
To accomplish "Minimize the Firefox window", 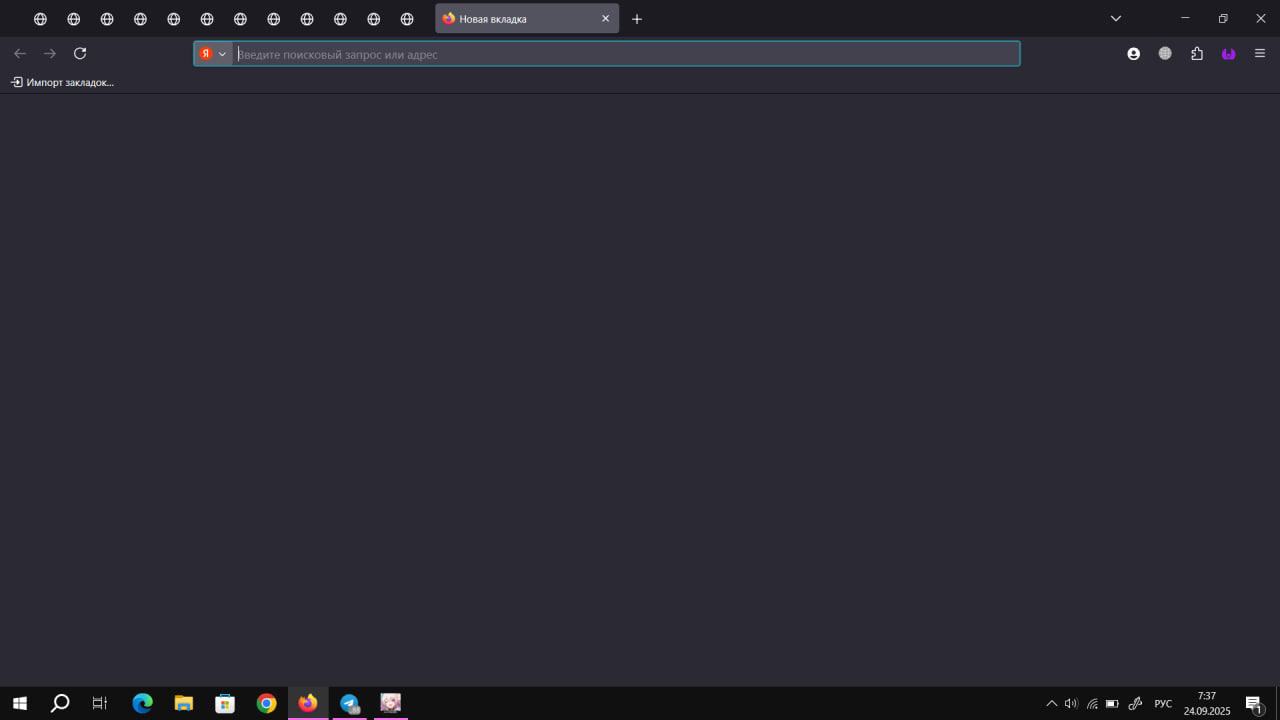I will click(x=1185, y=18).
